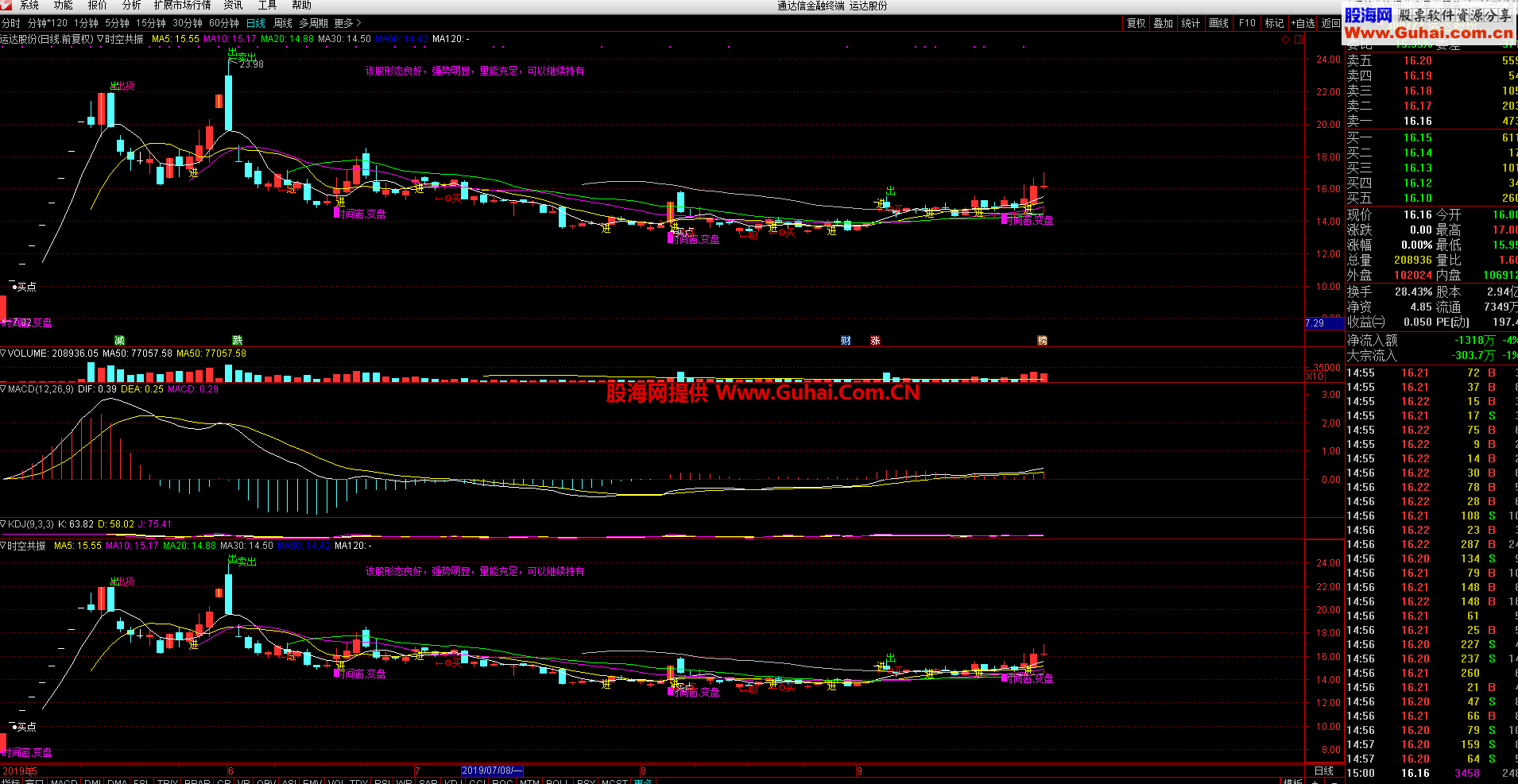Click the 23.98 high price label
This screenshot has height=784, width=1518.
tap(251, 64)
